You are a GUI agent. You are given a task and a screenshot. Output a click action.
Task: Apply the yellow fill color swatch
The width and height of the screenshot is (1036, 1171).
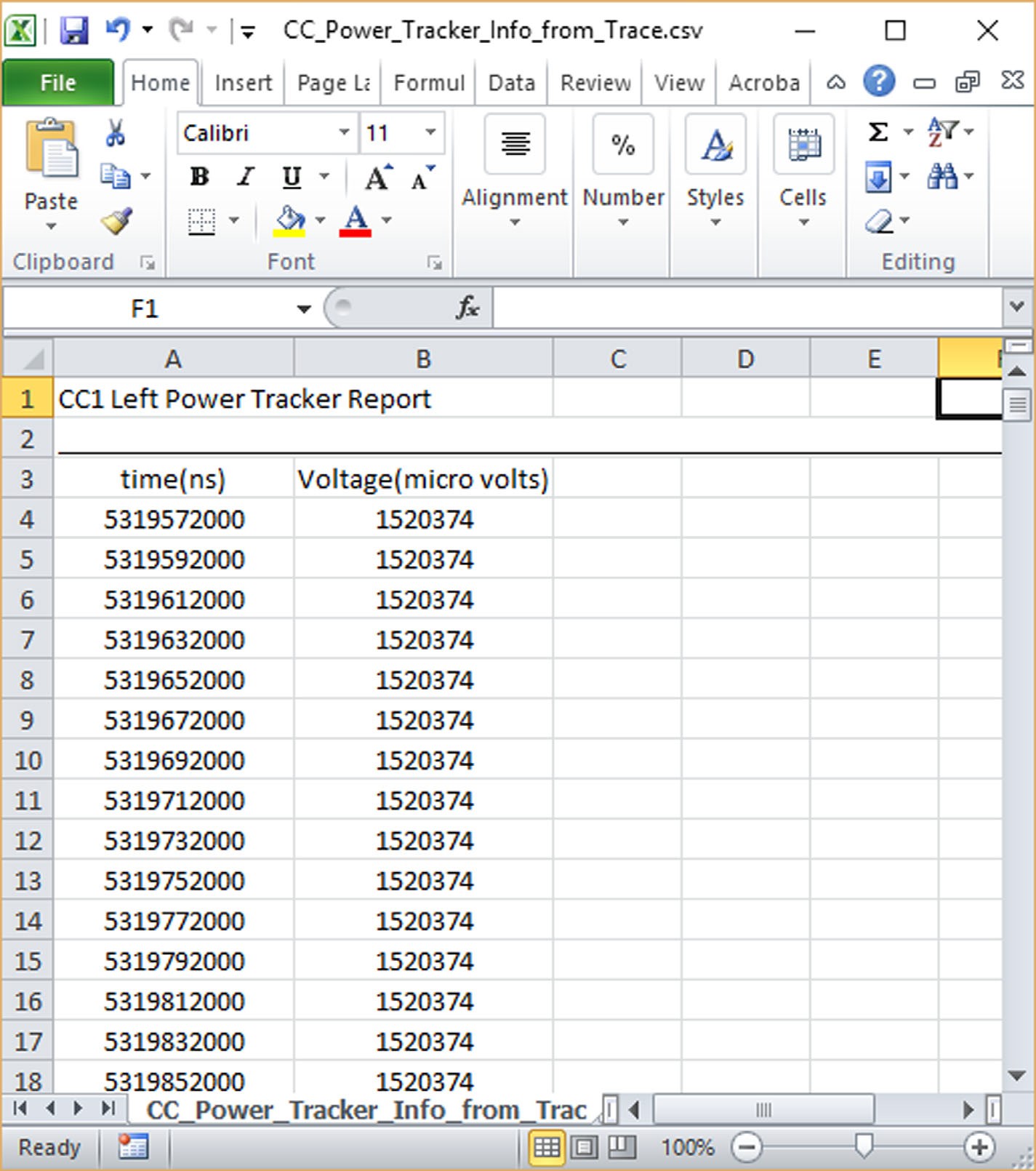click(x=289, y=221)
